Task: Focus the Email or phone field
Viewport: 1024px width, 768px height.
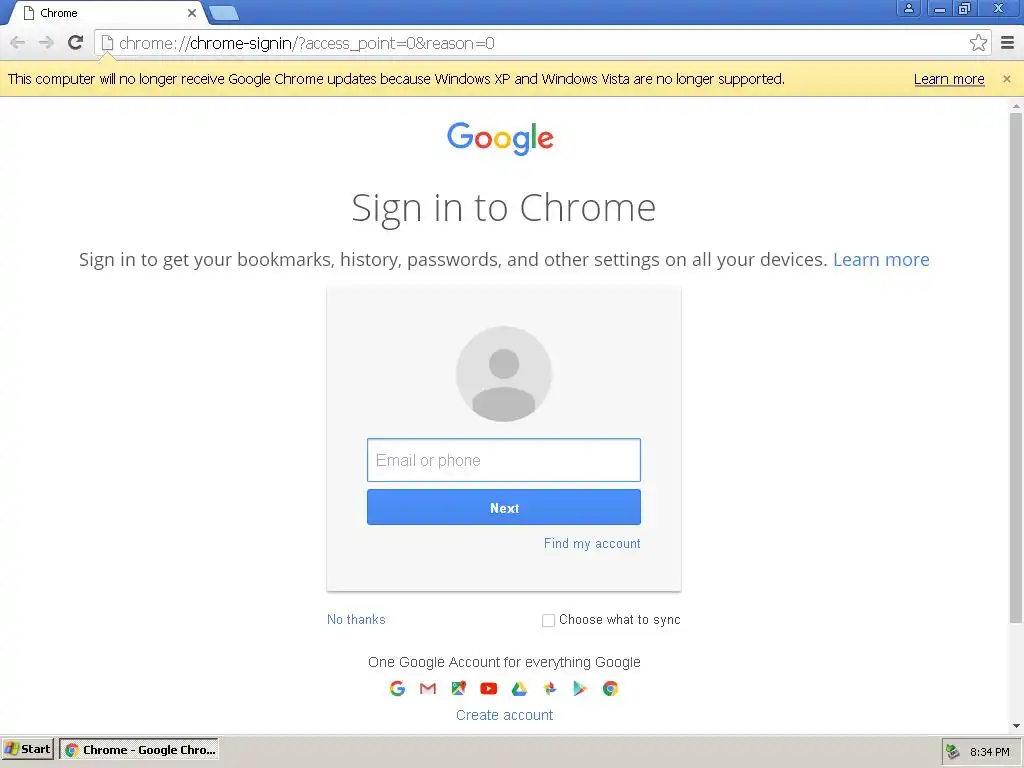Action: click(x=504, y=460)
